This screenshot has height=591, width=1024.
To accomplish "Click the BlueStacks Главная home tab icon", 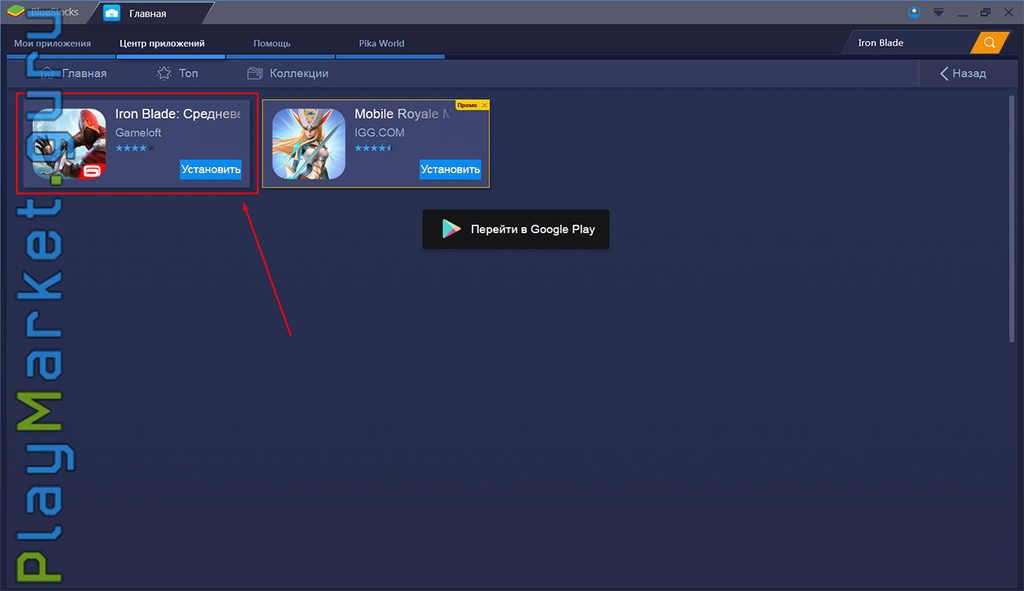I will (112, 13).
